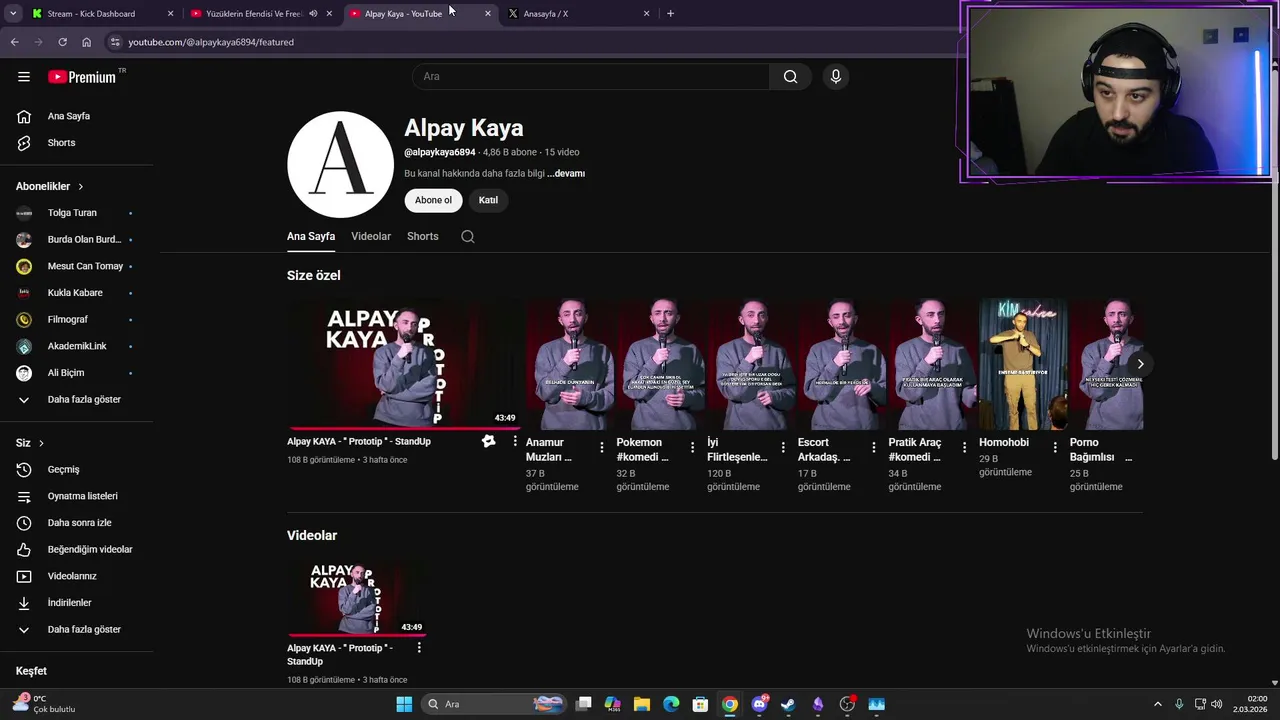This screenshot has height=720, width=1280.
Task: Click the YouTube search input field
Action: [x=591, y=76]
